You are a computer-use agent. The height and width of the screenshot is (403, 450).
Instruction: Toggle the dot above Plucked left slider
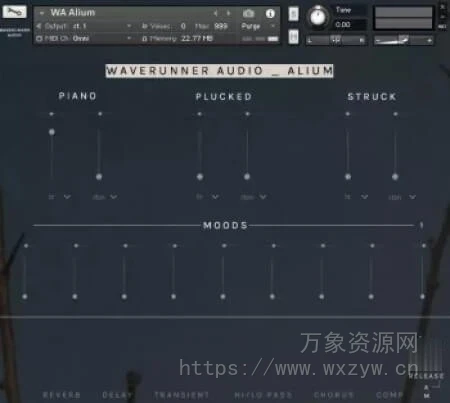coord(199,114)
